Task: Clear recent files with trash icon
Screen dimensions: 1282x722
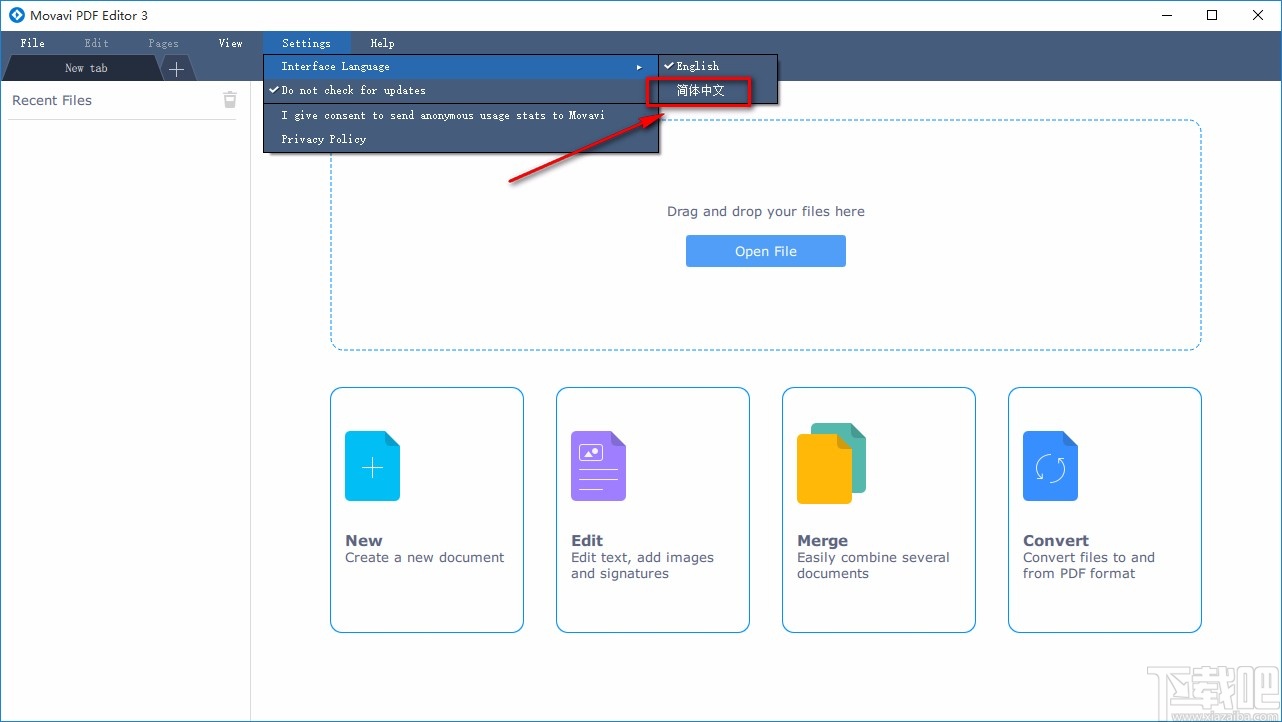Action: pyautogui.click(x=230, y=99)
